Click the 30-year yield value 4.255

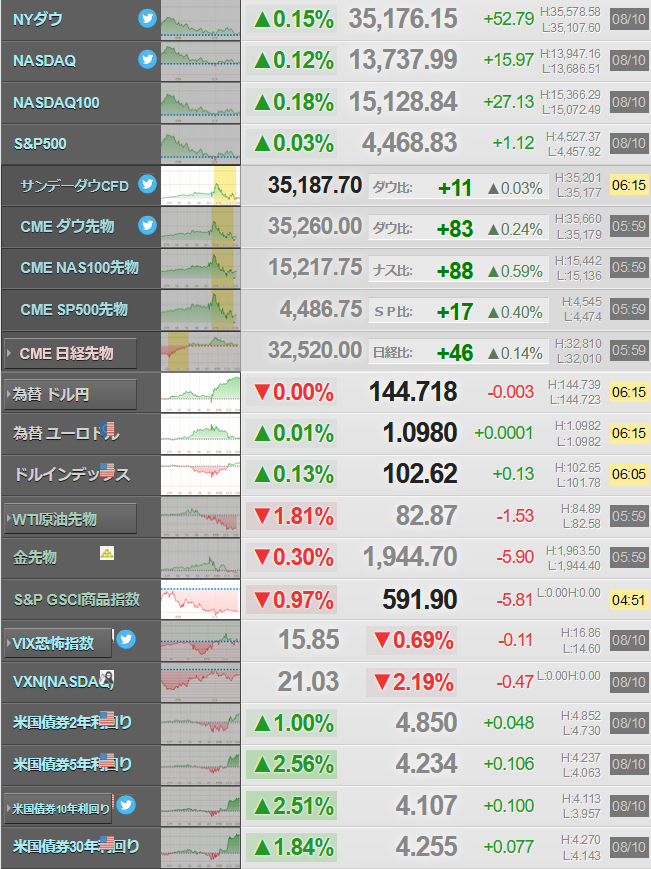click(426, 846)
